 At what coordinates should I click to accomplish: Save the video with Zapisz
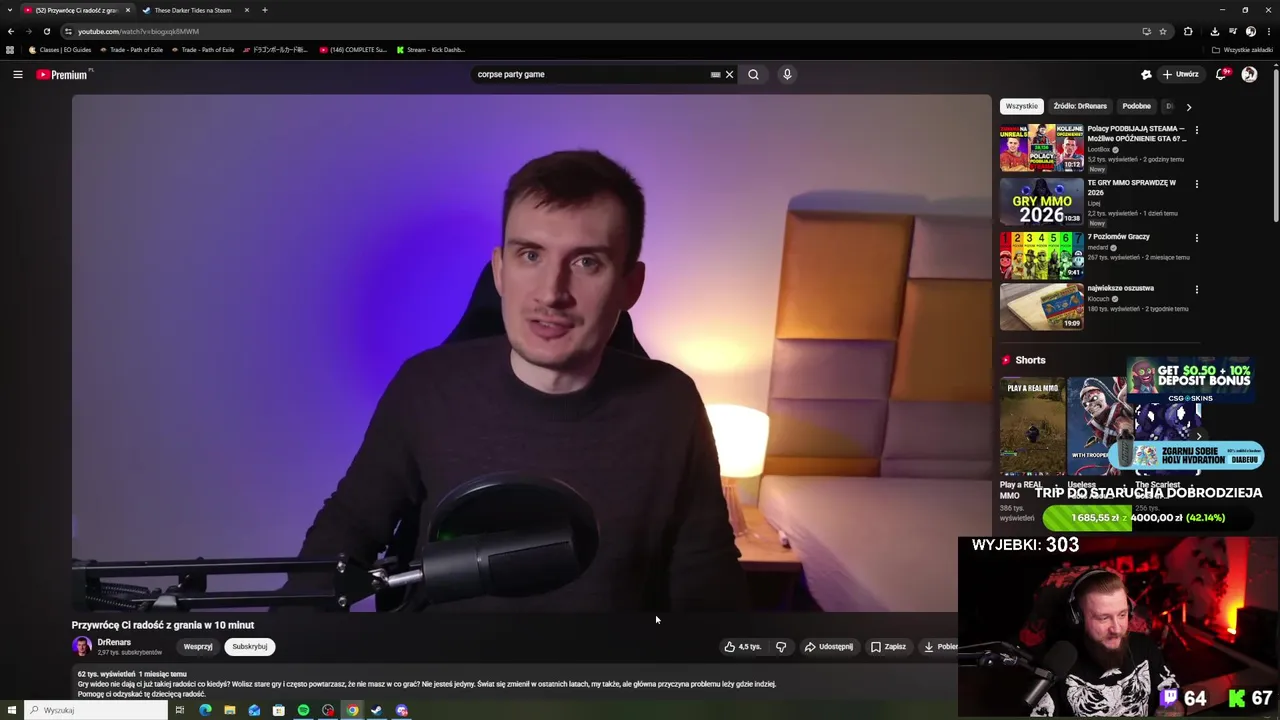(888, 647)
